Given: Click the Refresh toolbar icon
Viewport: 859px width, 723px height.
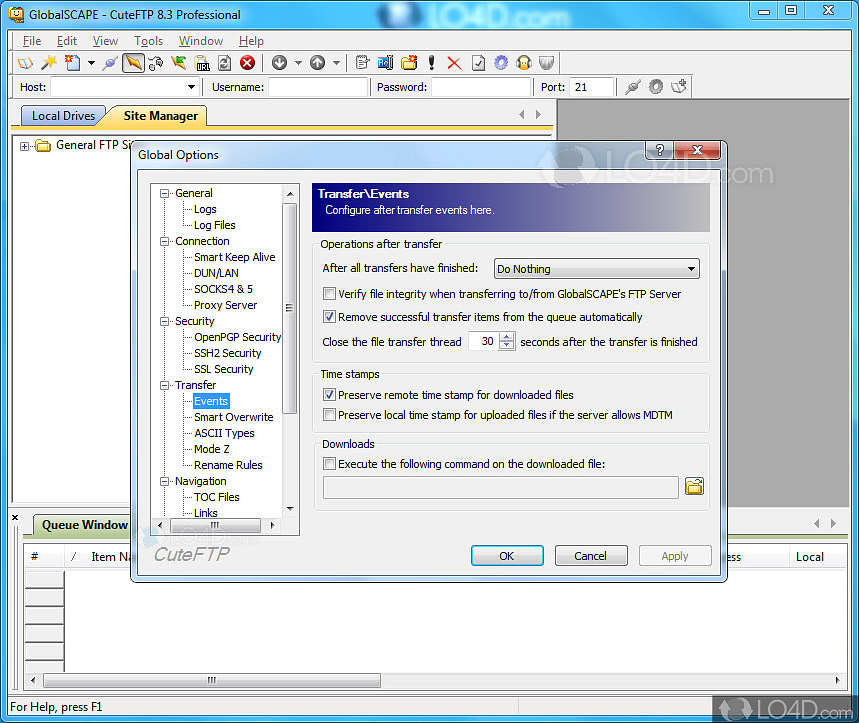Looking at the screenshot, I should pyautogui.click(x=225, y=63).
